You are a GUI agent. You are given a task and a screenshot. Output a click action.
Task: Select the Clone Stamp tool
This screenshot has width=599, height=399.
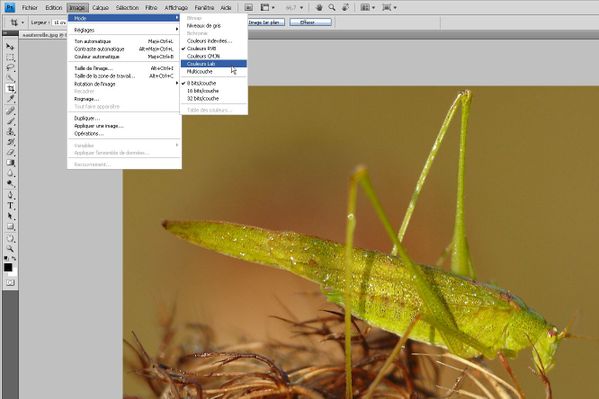[x=10, y=132]
